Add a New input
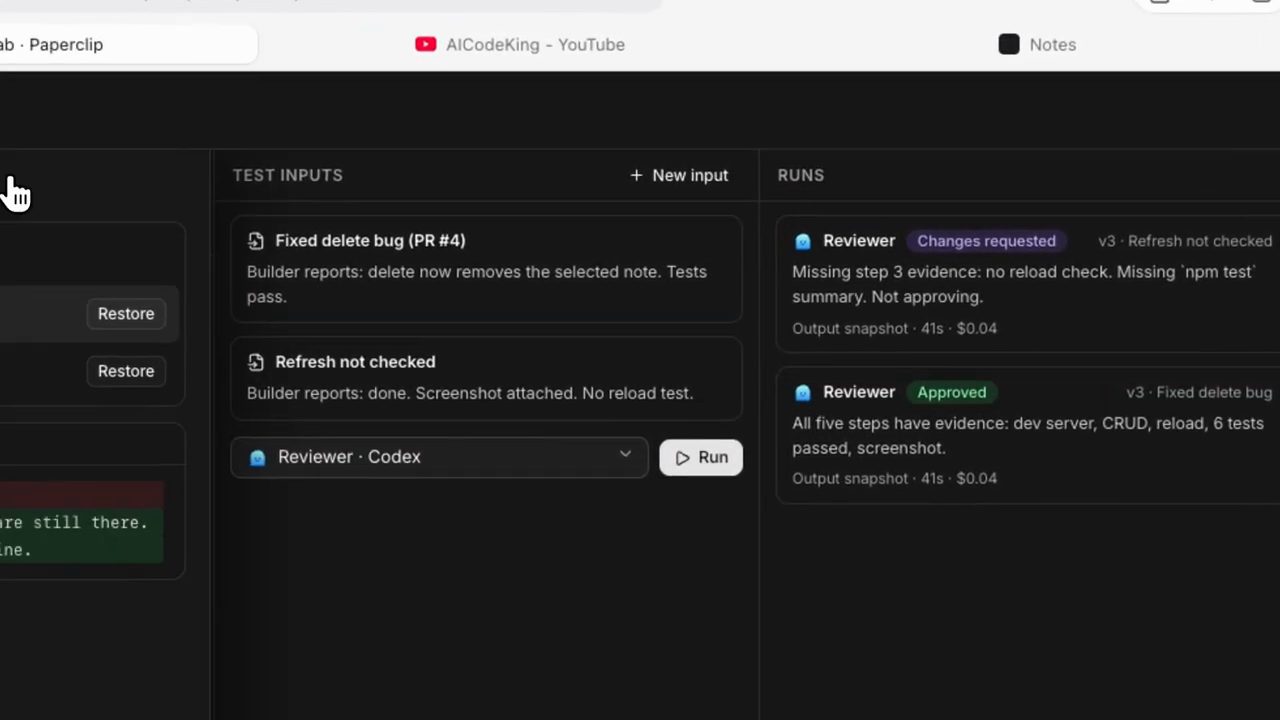Image resolution: width=1280 pixels, height=720 pixels. [x=679, y=175]
